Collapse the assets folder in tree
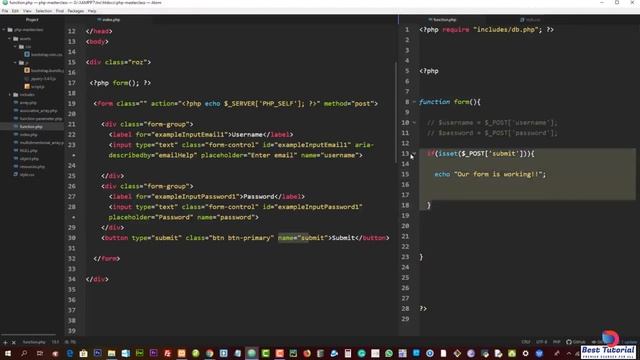This screenshot has height=360, width=640. coord(9,39)
